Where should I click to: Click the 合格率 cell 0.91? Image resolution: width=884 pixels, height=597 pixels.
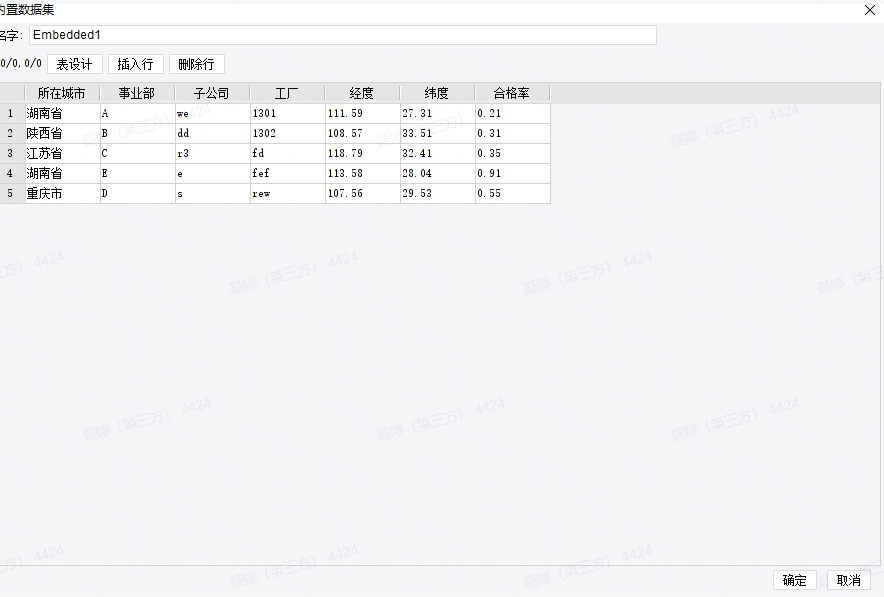click(x=512, y=174)
